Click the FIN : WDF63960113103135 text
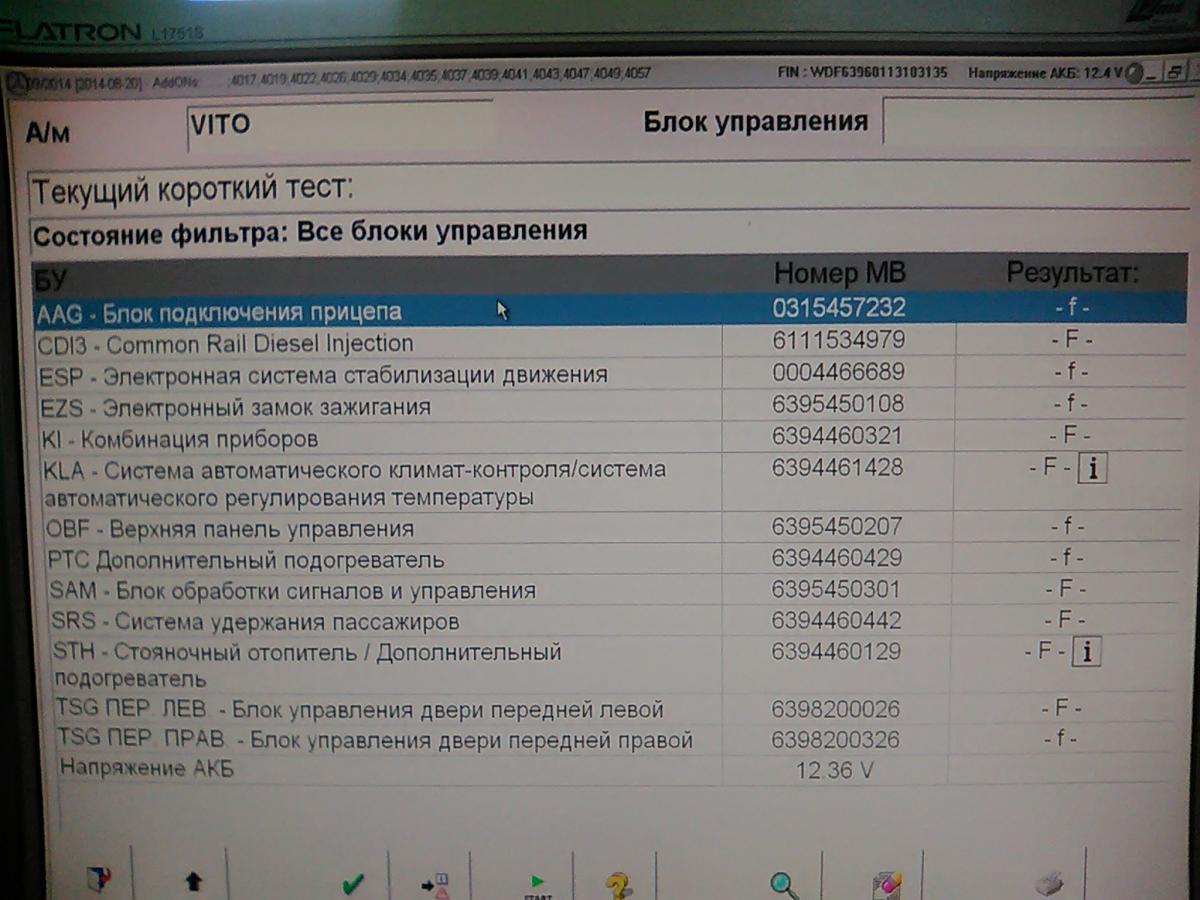 point(861,73)
